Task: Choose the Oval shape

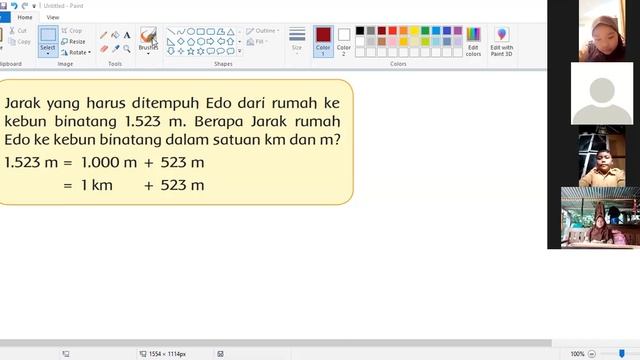Action: pyautogui.click(x=191, y=31)
